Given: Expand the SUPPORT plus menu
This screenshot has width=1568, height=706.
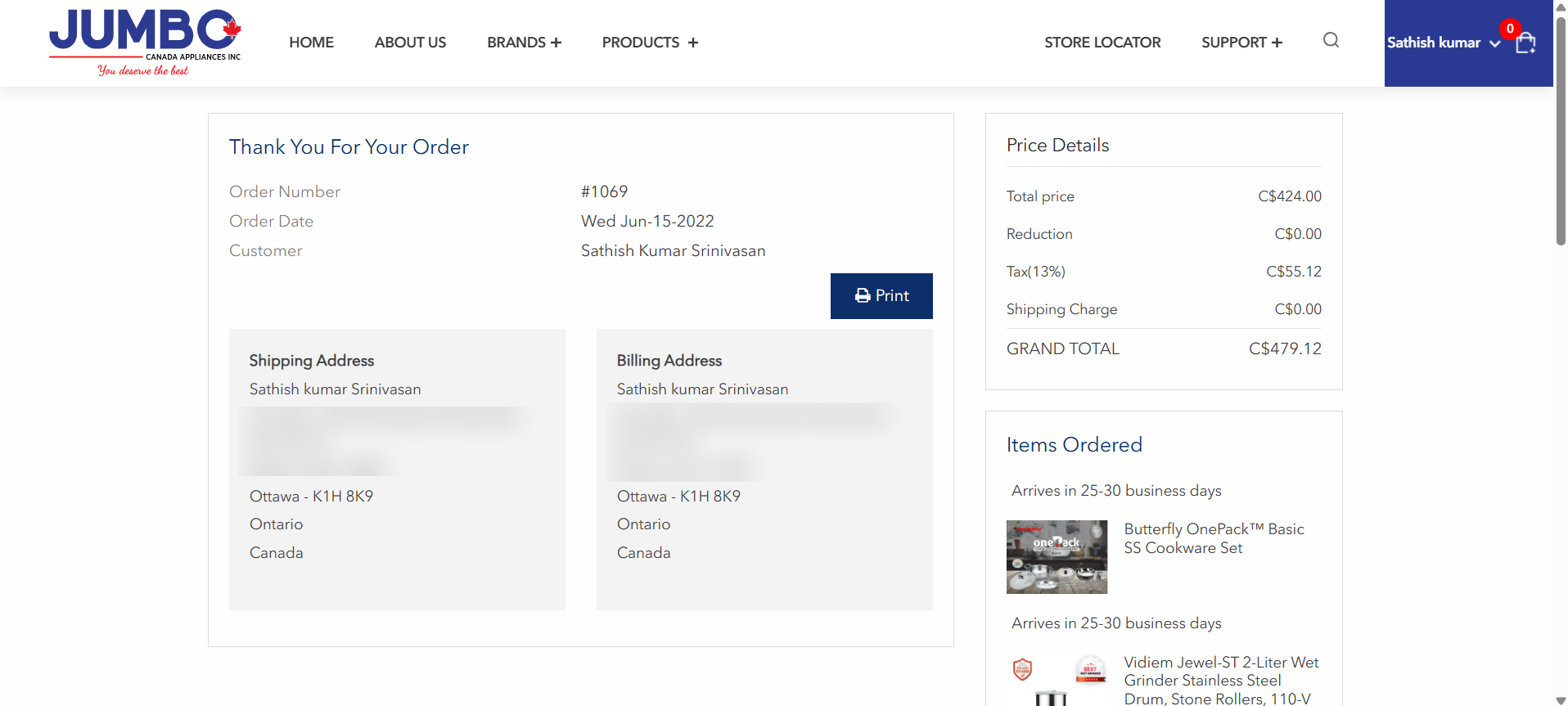Looking at the screenshot, I should (x=1241, y=43).
